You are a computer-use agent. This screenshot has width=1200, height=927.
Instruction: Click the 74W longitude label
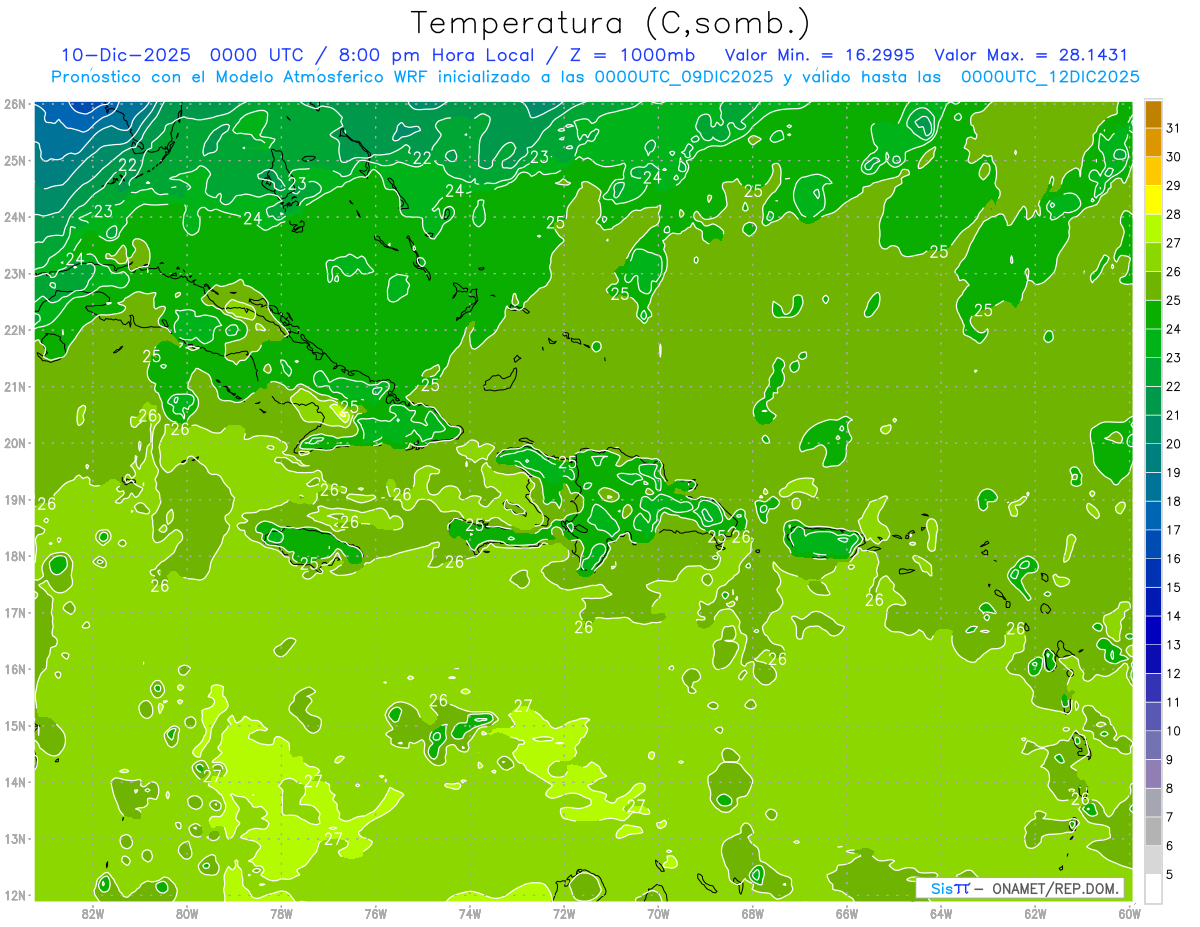[470, 914]
